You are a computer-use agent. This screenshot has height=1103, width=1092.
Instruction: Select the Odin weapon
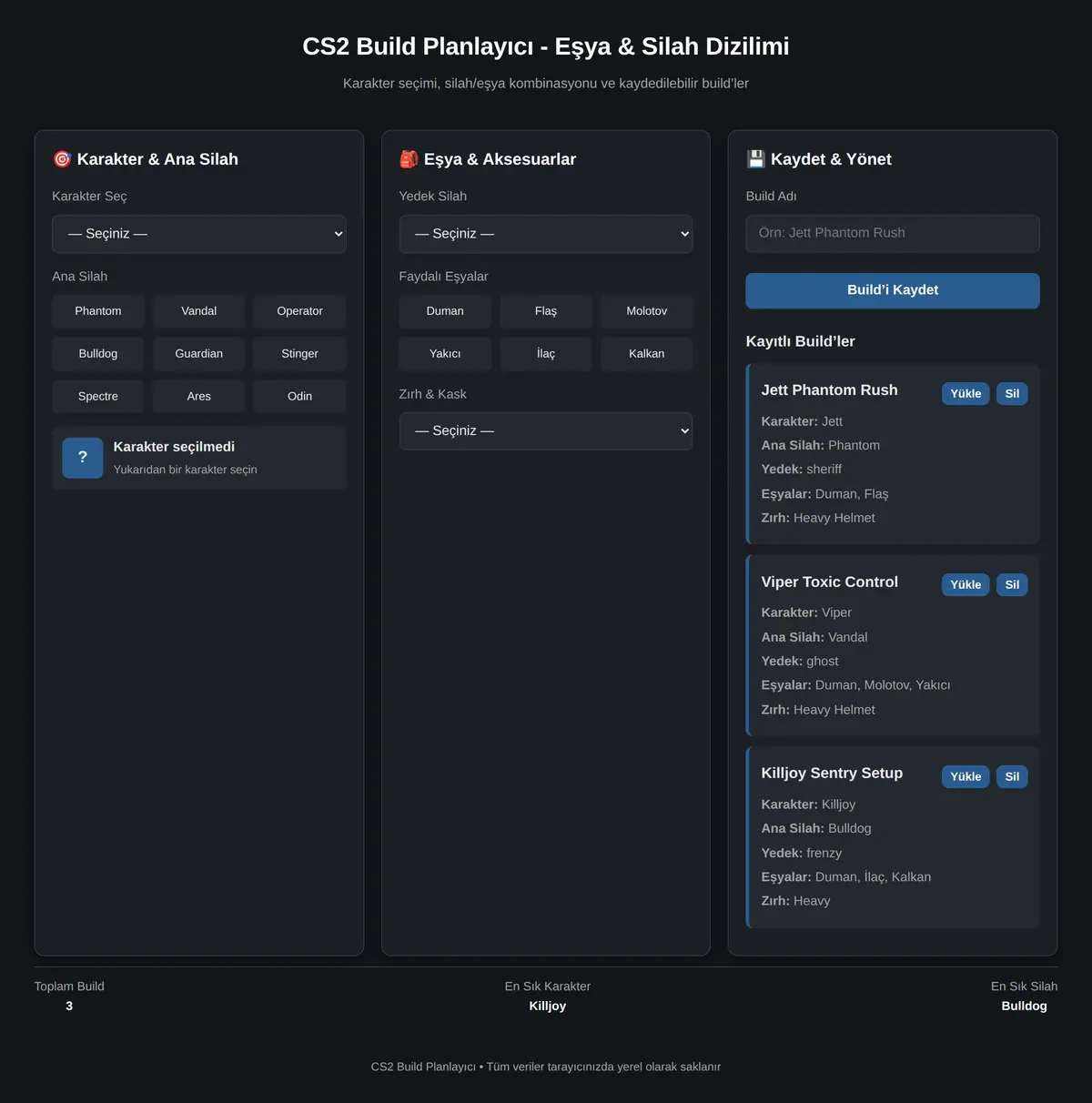pyautogui.click(x=299, y=397)
